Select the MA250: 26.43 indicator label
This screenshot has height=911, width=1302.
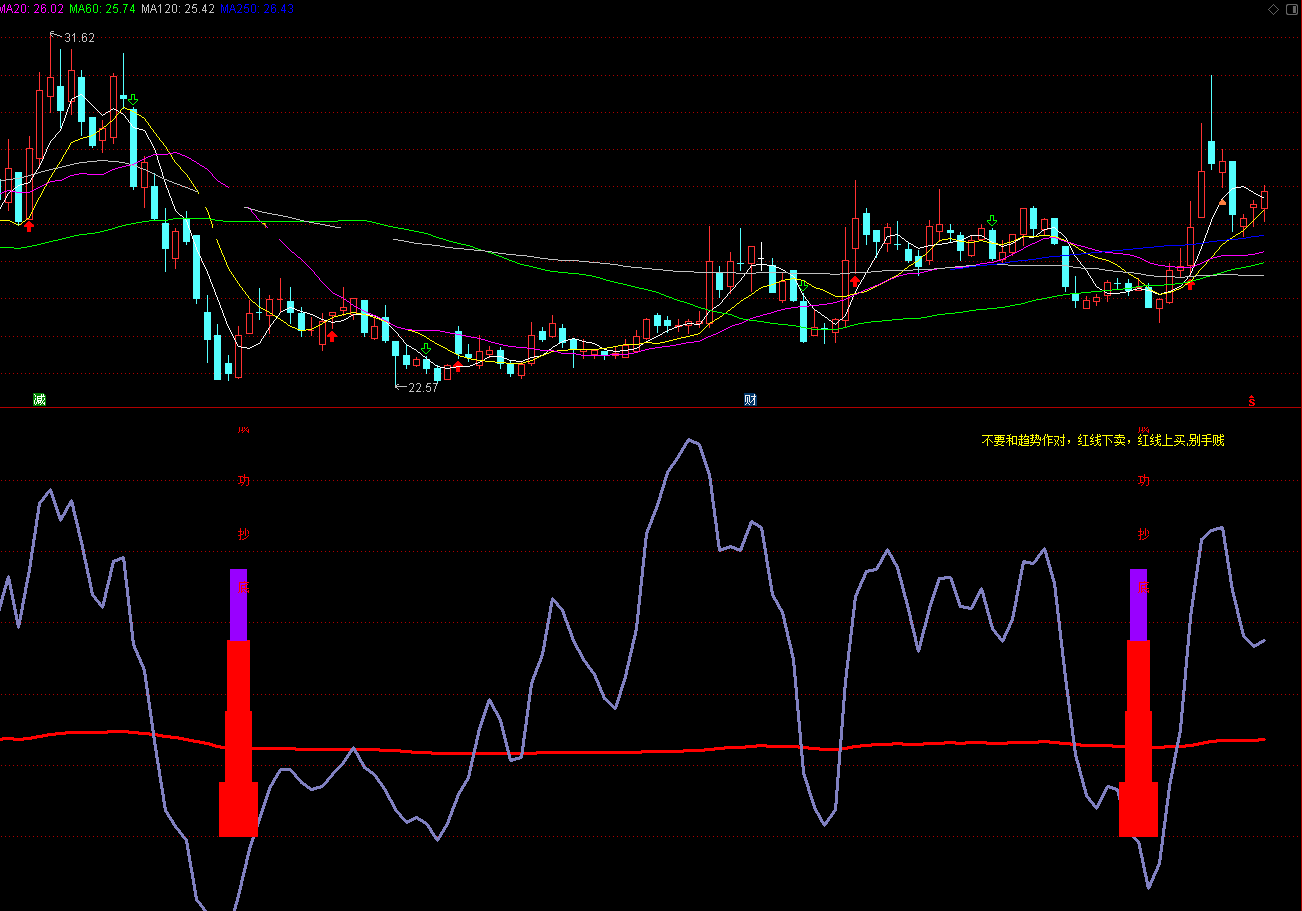[257, 9]
